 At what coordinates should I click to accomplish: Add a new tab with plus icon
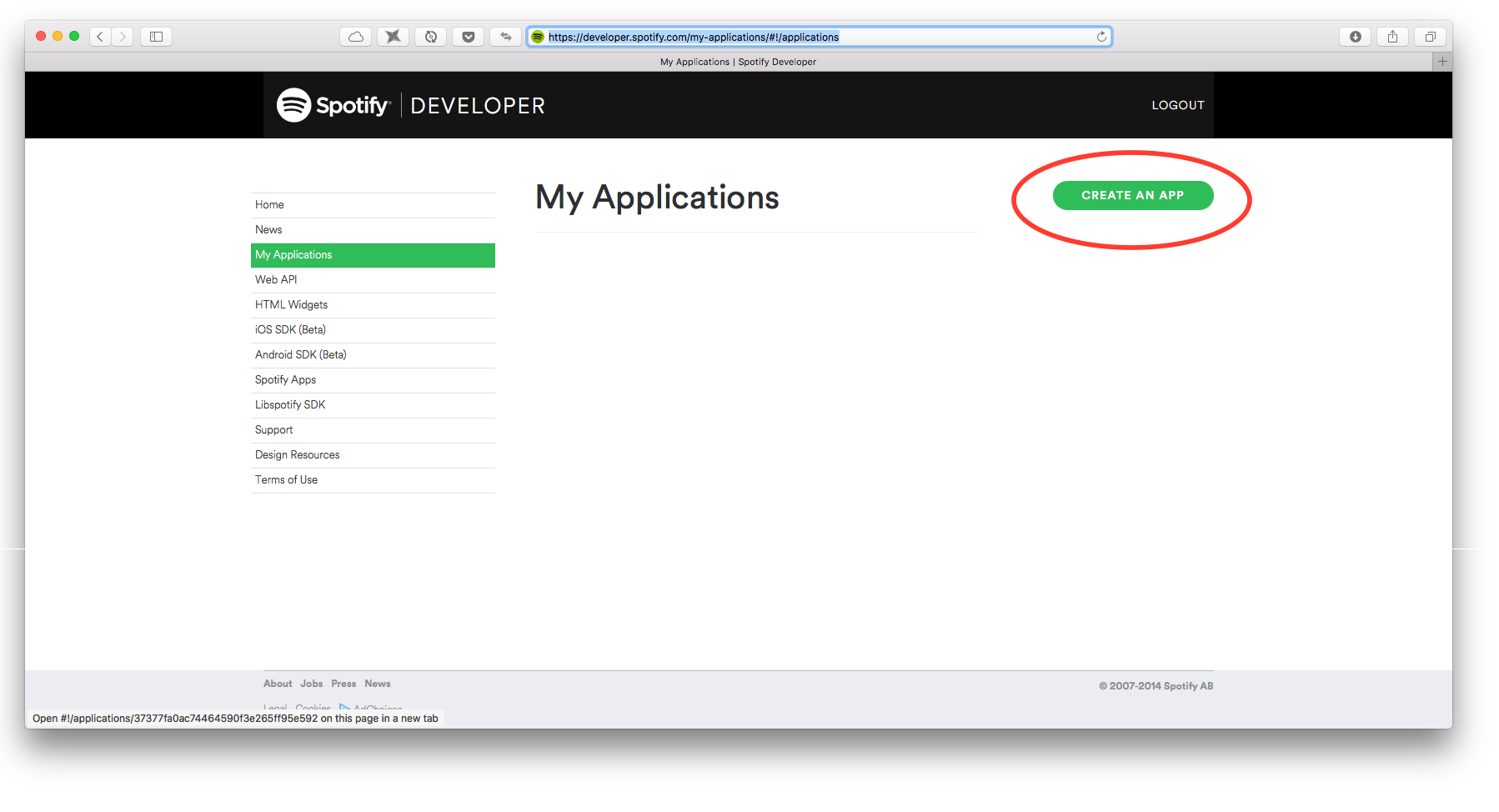click(1442, 62)
